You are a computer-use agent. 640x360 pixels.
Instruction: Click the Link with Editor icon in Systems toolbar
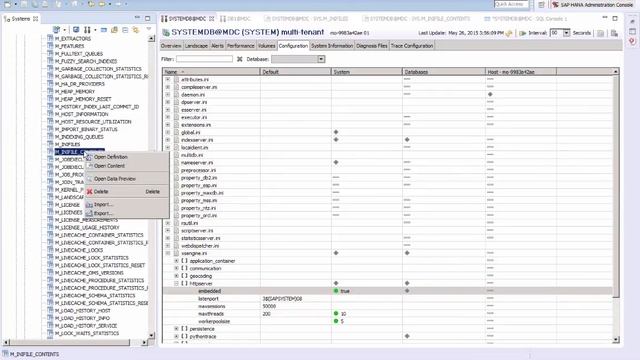135,30
